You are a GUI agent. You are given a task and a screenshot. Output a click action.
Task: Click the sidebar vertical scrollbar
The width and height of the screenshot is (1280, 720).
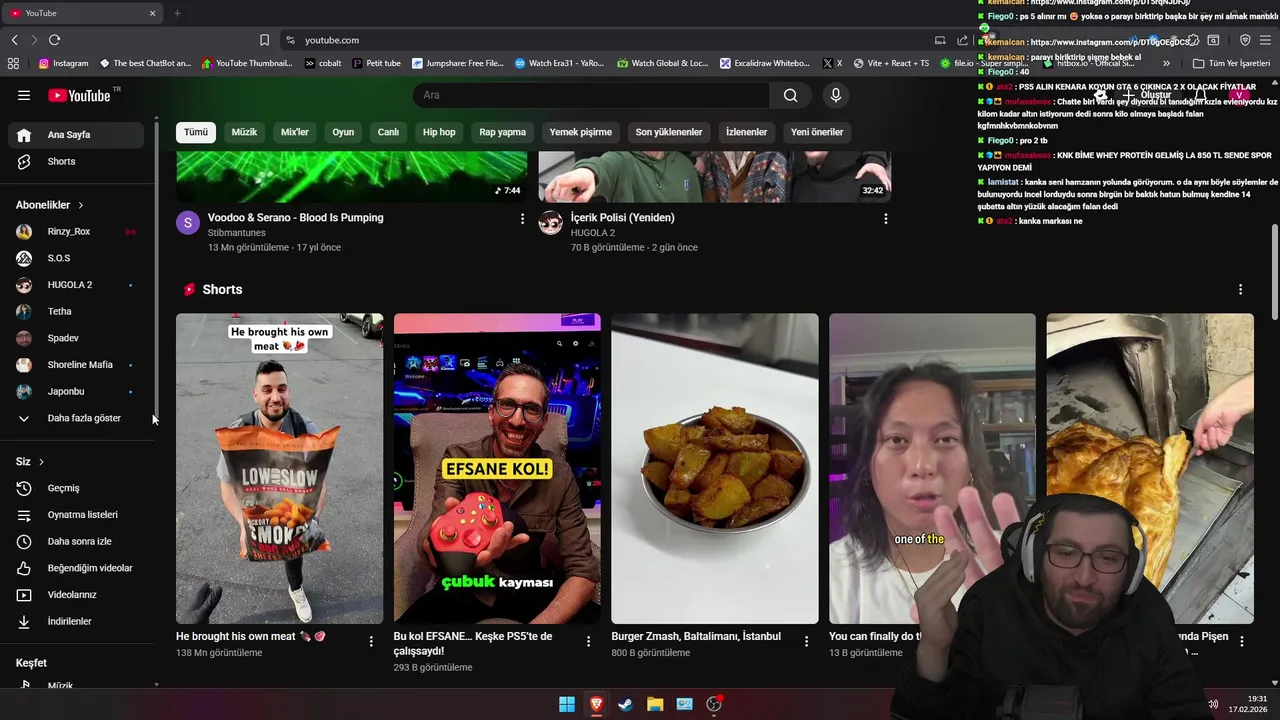[157, 270]
